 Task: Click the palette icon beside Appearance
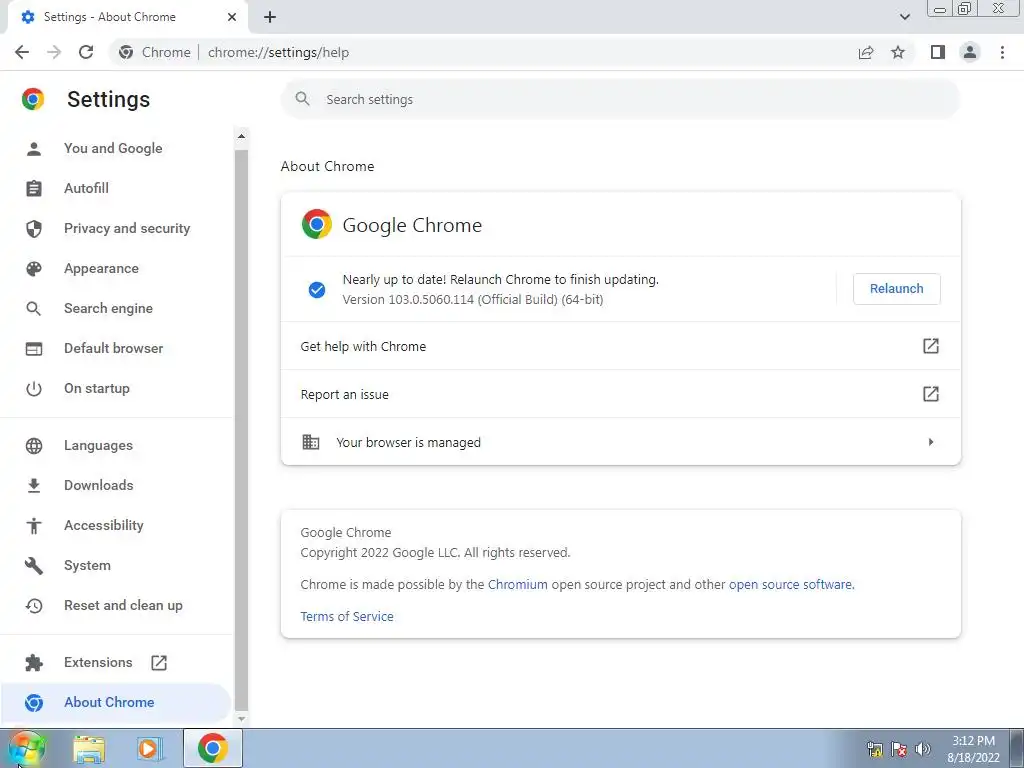pos(34,268)
